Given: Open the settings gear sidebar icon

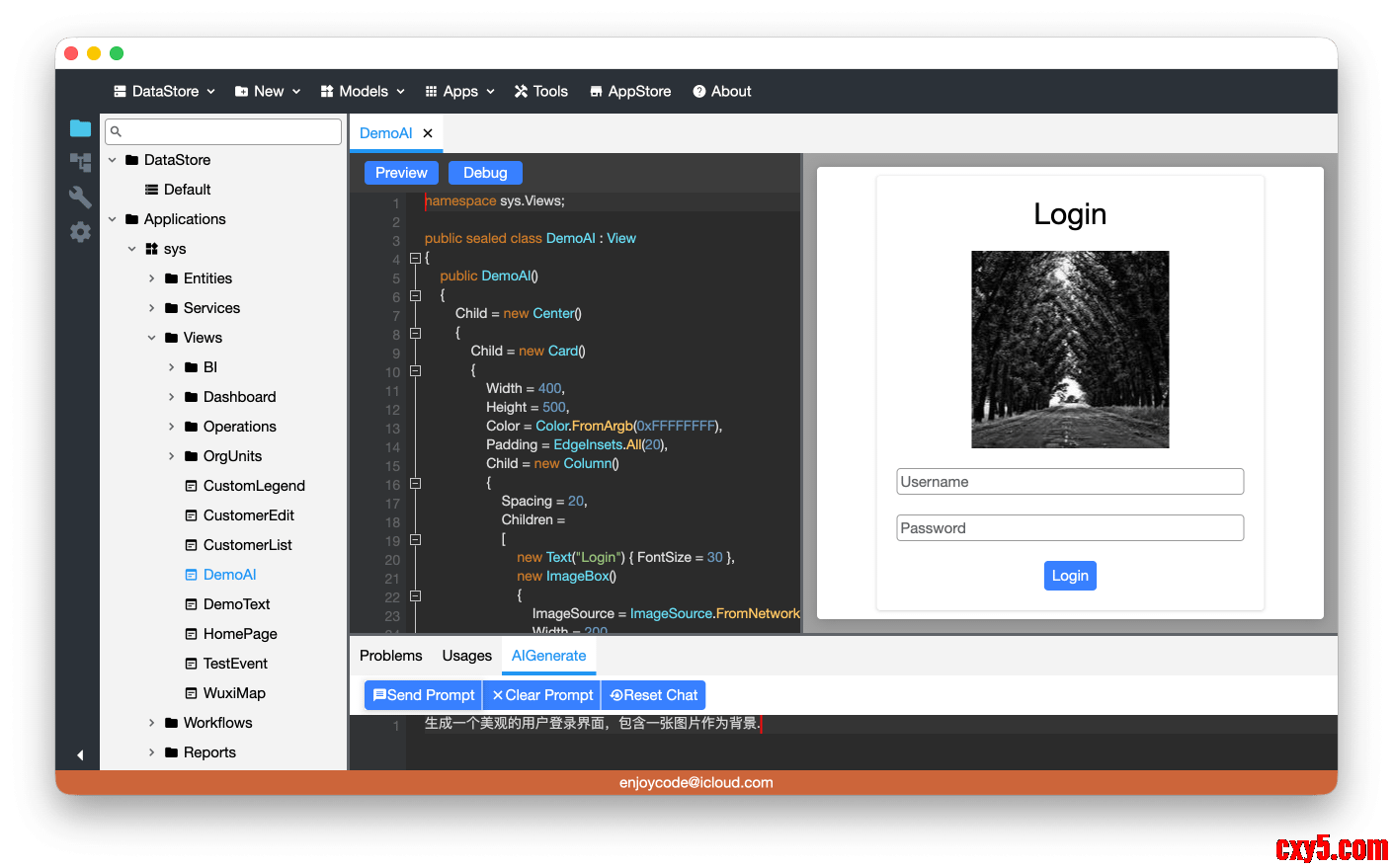Looking at the screenshot, I should [80, 232].
